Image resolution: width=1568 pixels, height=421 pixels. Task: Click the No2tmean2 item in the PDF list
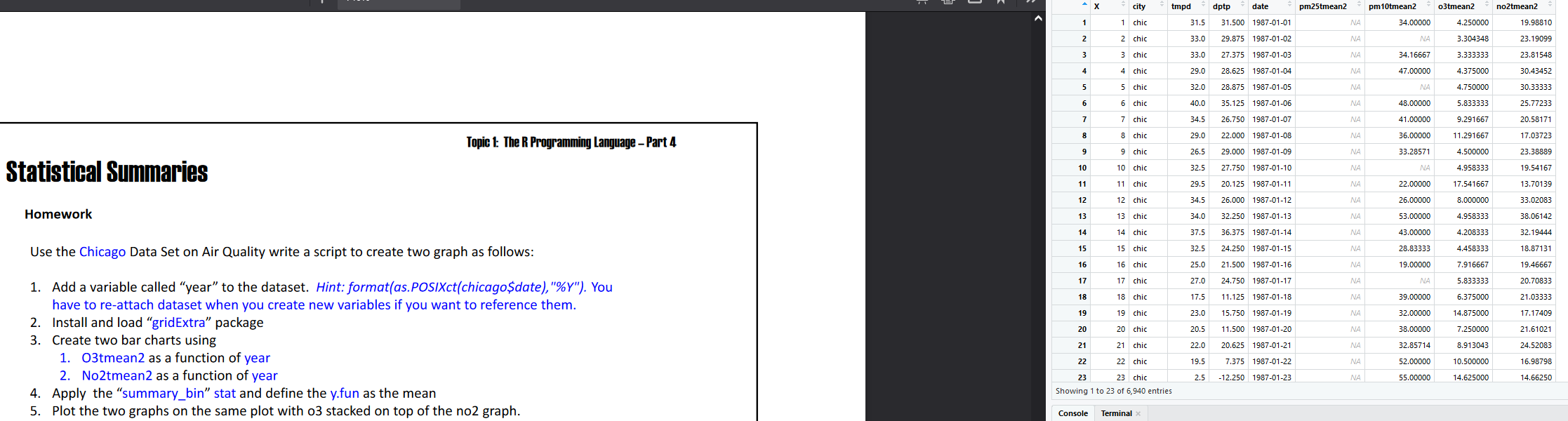(117, 375)
